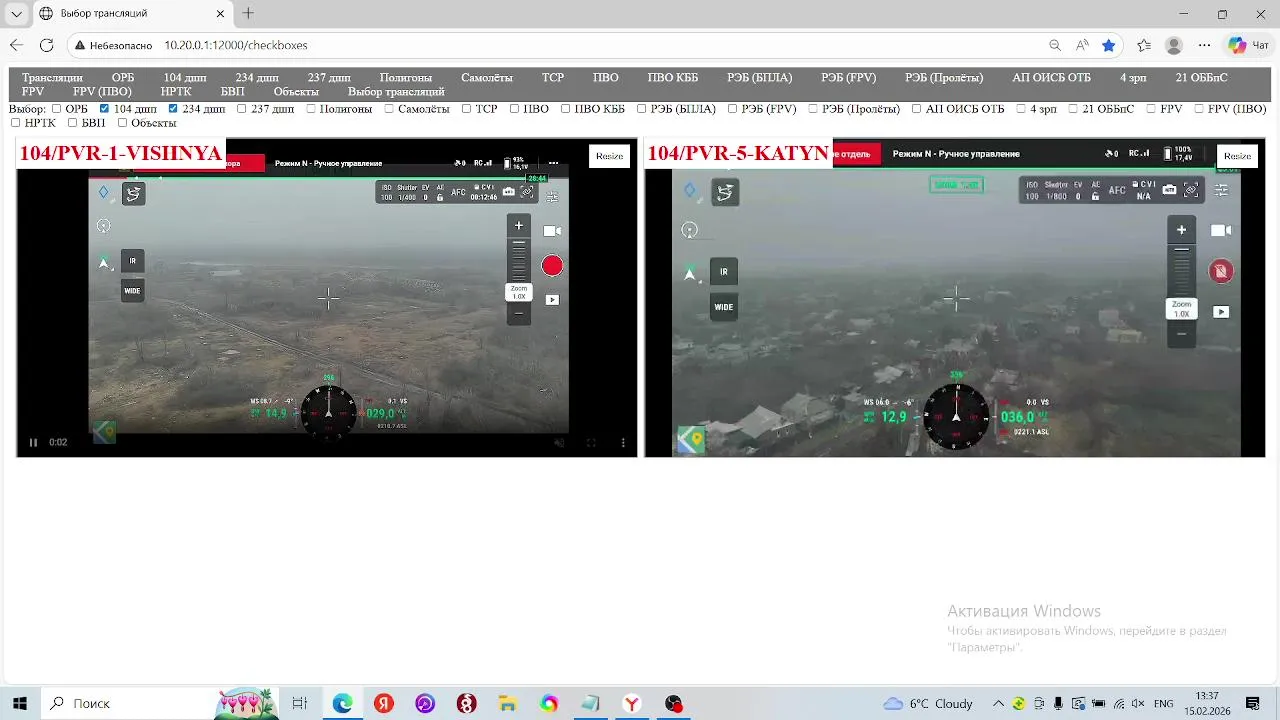Viewport: 1280px width, 720px height.
Task: Open the ENG language switcher
Action: [x=1164, y=703]
